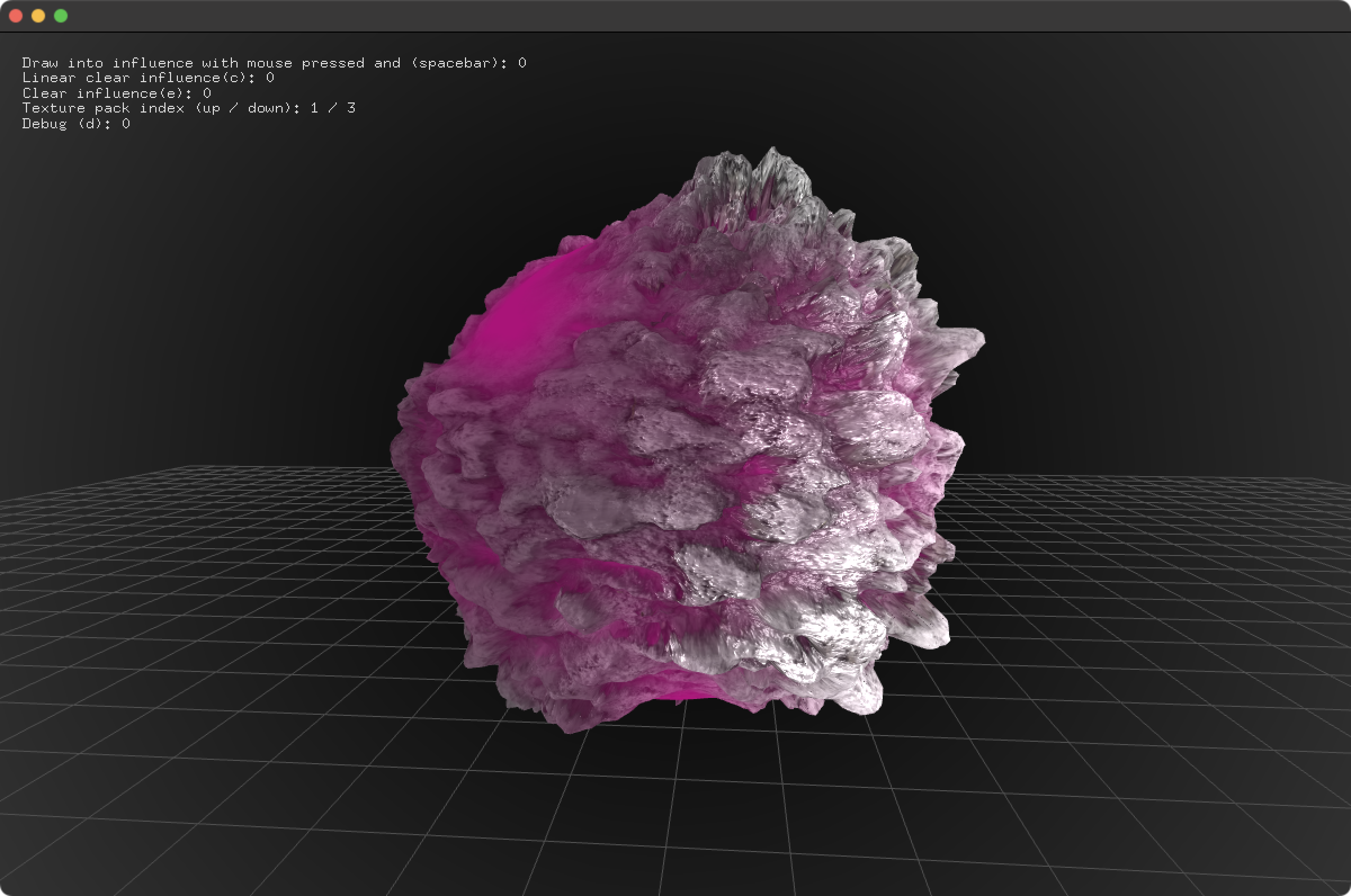Click the 'Debug (d)' status line
This screenshot has width=1351, height=896.
pos(75,123)
